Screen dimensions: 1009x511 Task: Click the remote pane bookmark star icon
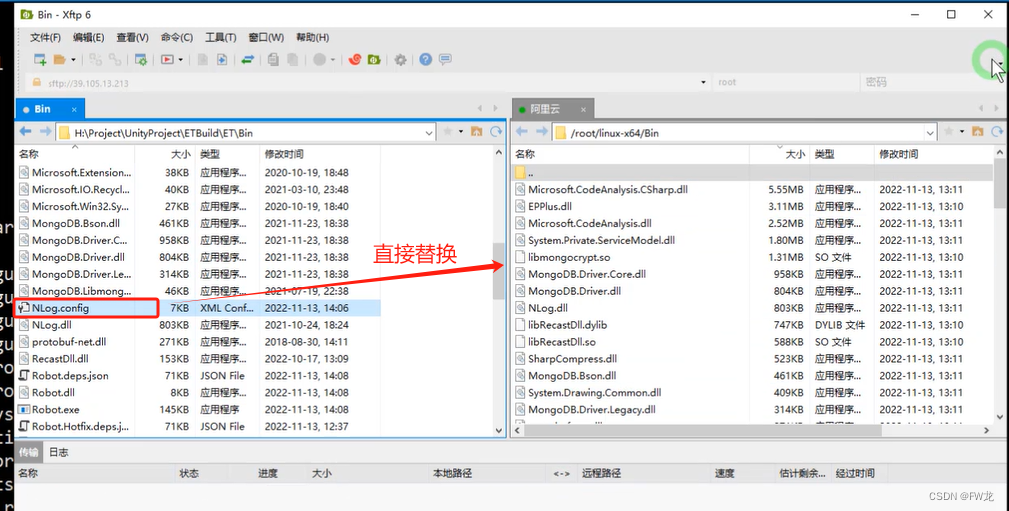coord(949,132)
